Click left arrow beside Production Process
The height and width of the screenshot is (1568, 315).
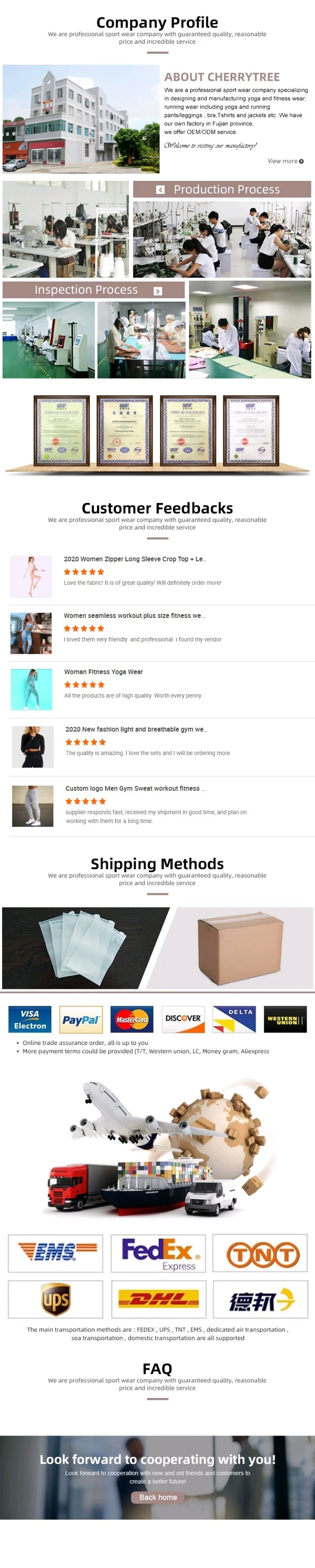point(160,190)
